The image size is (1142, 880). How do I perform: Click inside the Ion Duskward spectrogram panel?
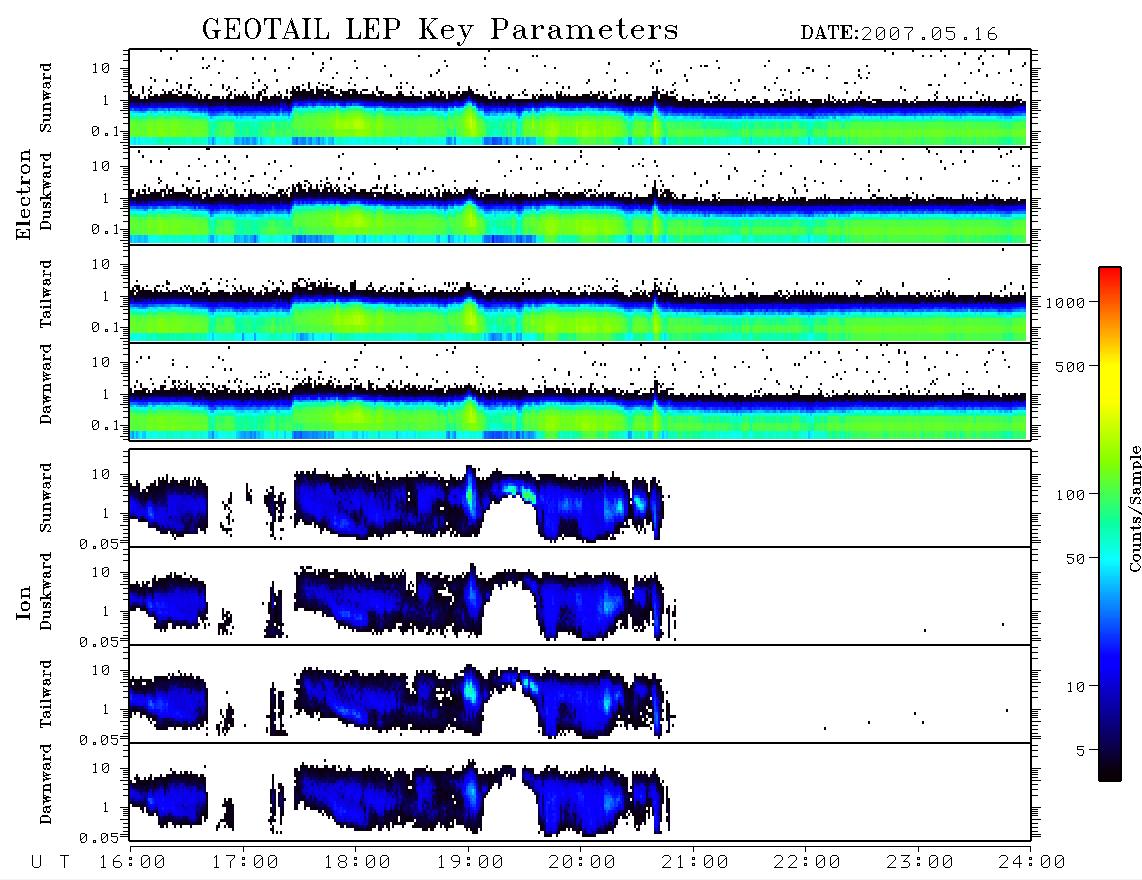pyautogui.click(x=580, y=596)
